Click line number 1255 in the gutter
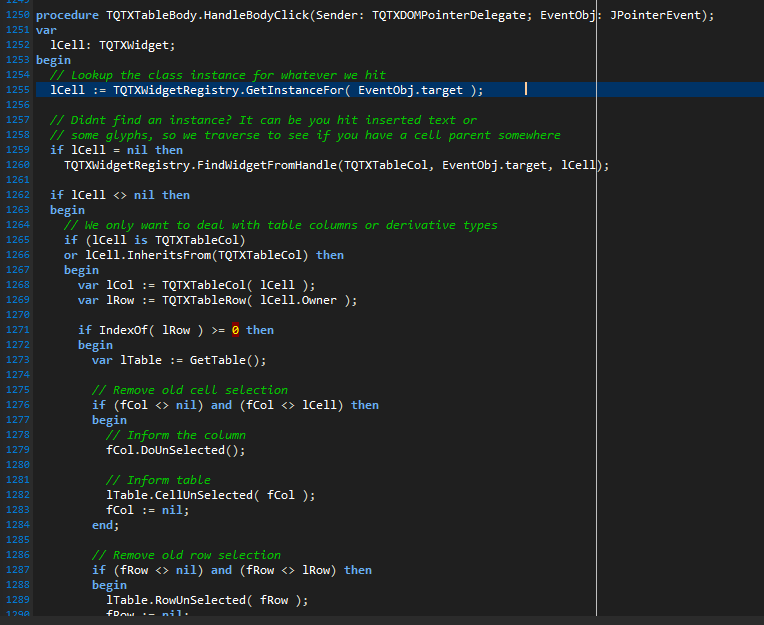 16,90
